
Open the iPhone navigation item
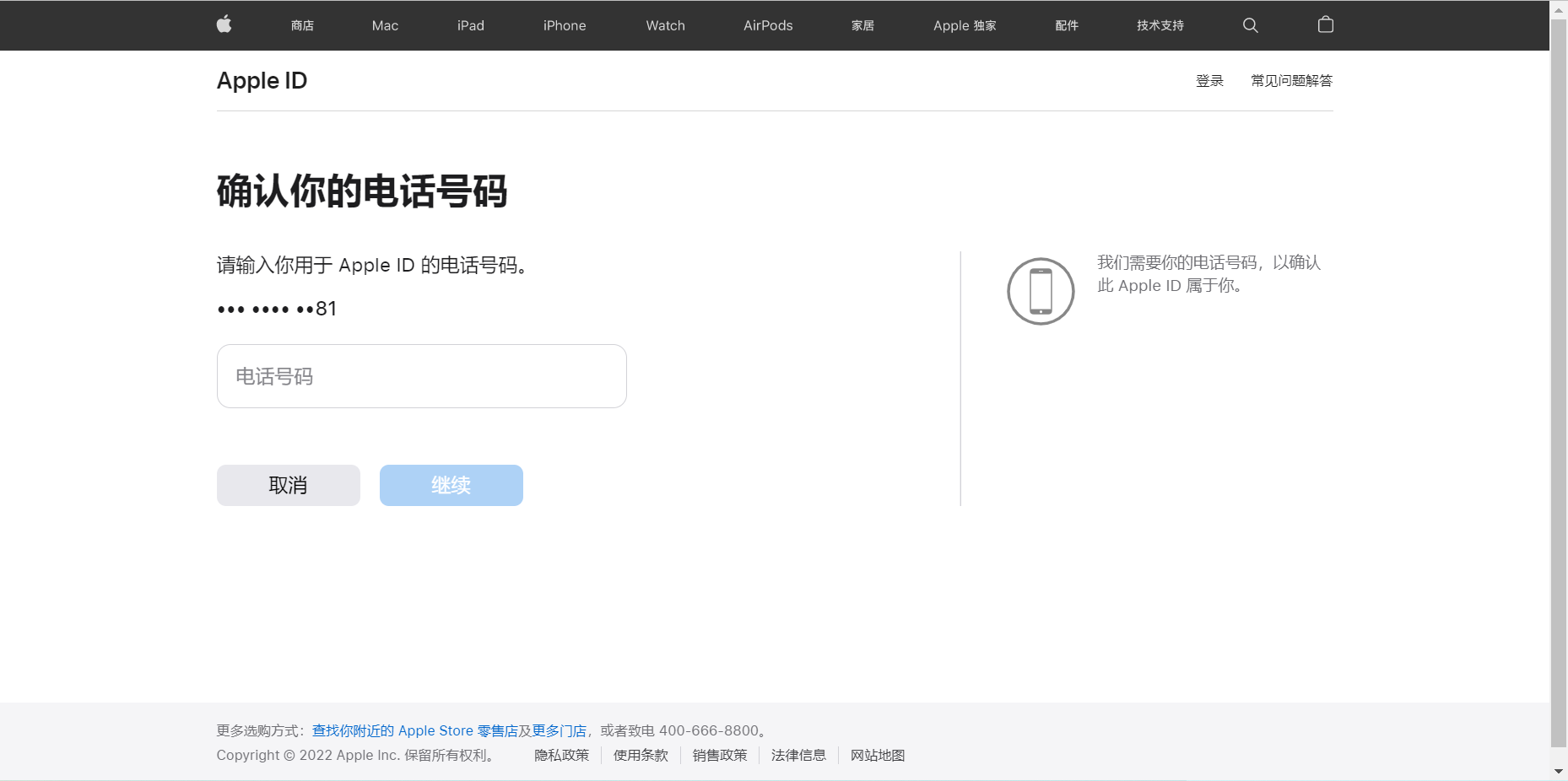564,26
